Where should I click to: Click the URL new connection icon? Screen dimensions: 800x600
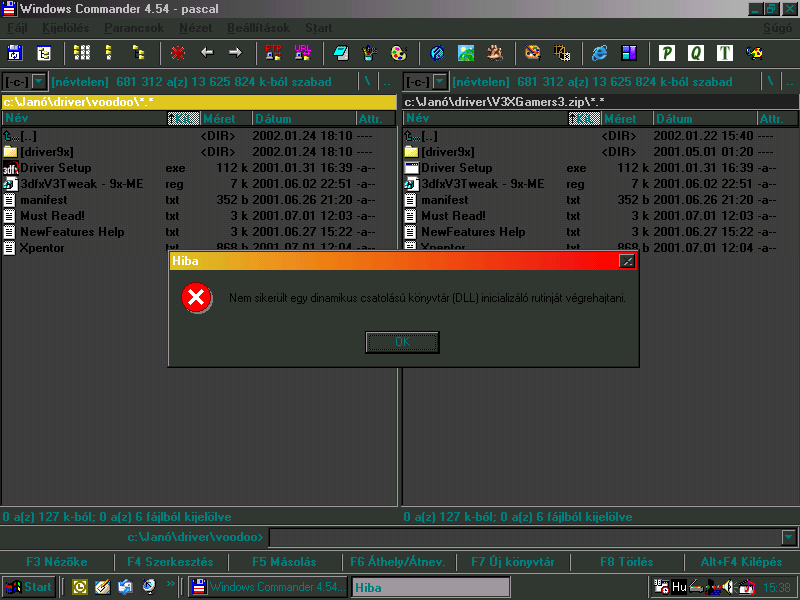[301, 53]
